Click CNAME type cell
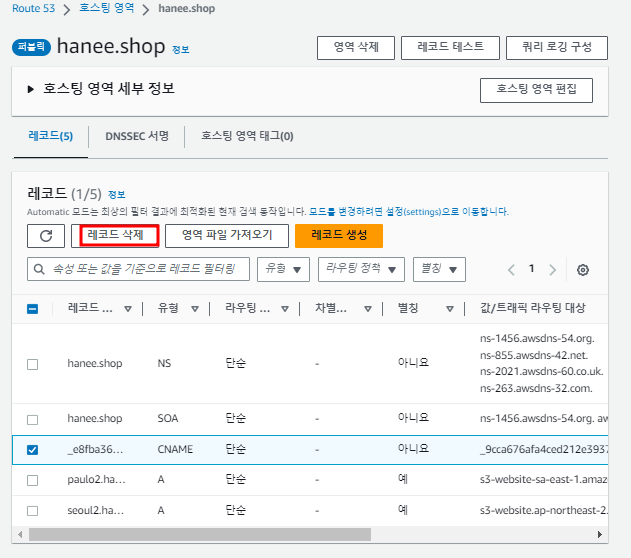This screenshot has width=631, height=558. (x=175, y=449)
